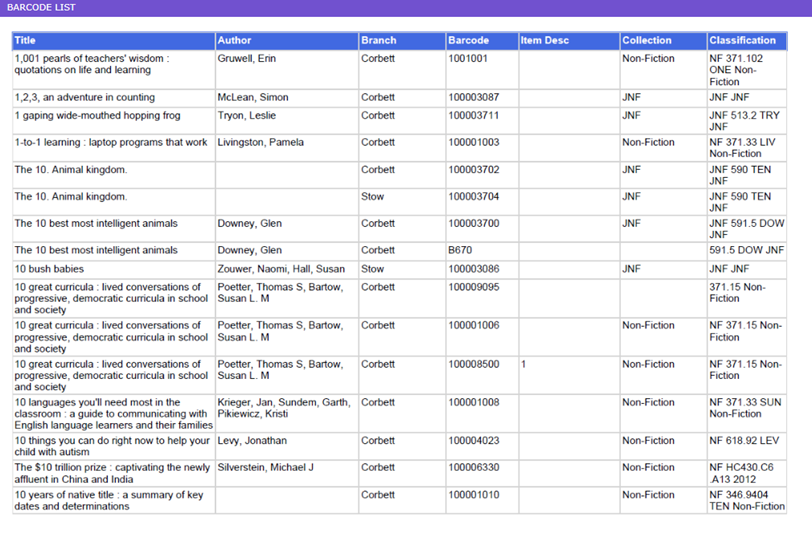Click classification 'NF 346.9404 TEN Non-Fiction'
The height and width of the screenshot is (539, 812).
coord(747,501)
